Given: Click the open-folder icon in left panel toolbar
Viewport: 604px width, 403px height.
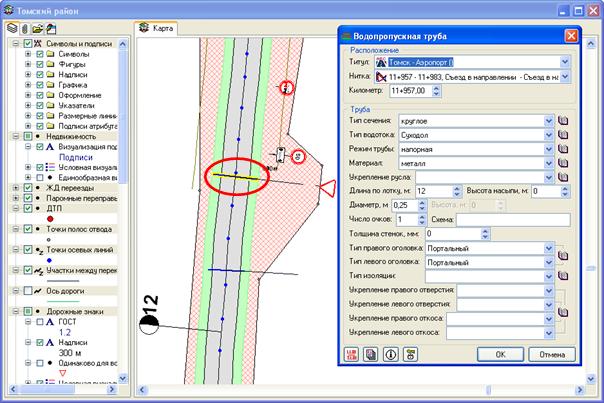Looking at the screenshot, I should [38, 29].
